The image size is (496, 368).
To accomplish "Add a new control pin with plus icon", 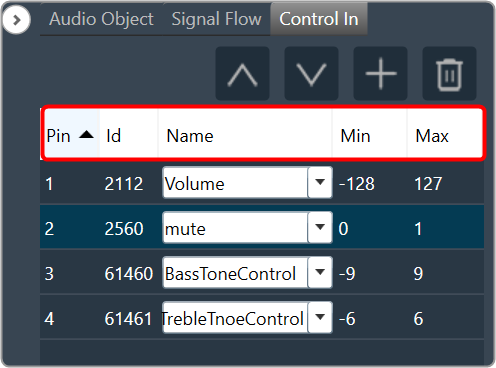I will pos(380,74).
